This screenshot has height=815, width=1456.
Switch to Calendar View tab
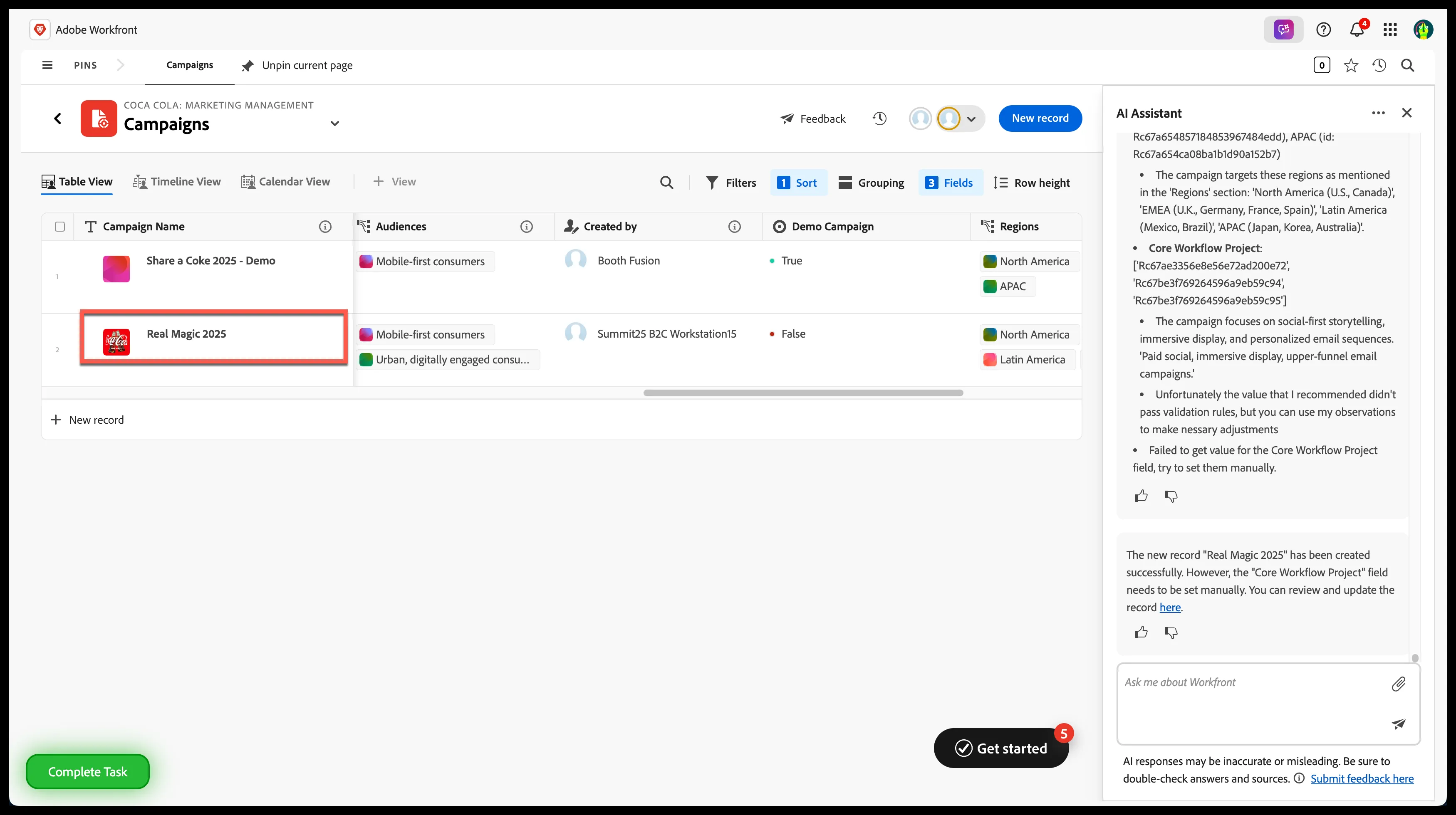285,182
